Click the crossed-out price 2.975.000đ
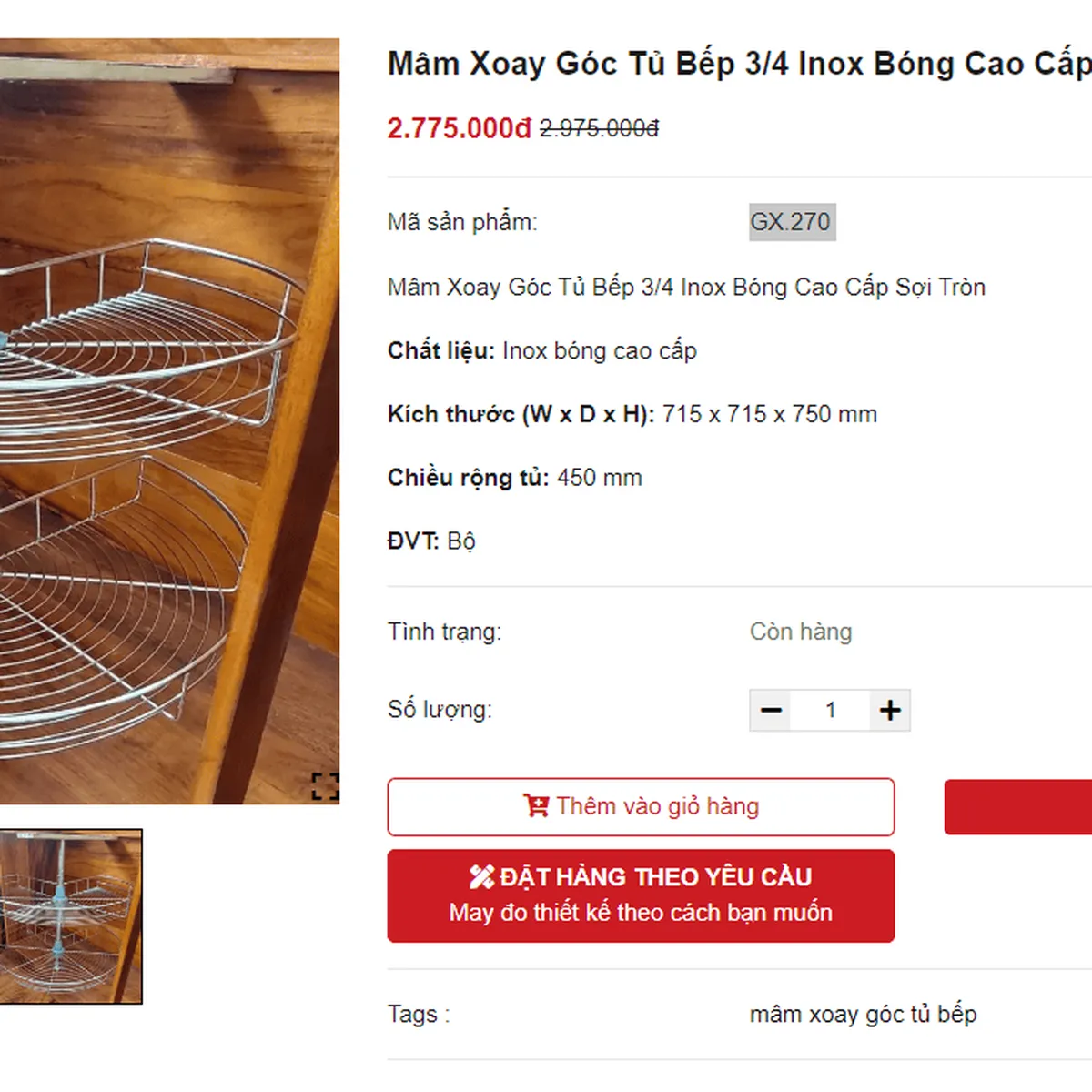Screen dimensions: 1092x1092 click(x=599, y=129)
